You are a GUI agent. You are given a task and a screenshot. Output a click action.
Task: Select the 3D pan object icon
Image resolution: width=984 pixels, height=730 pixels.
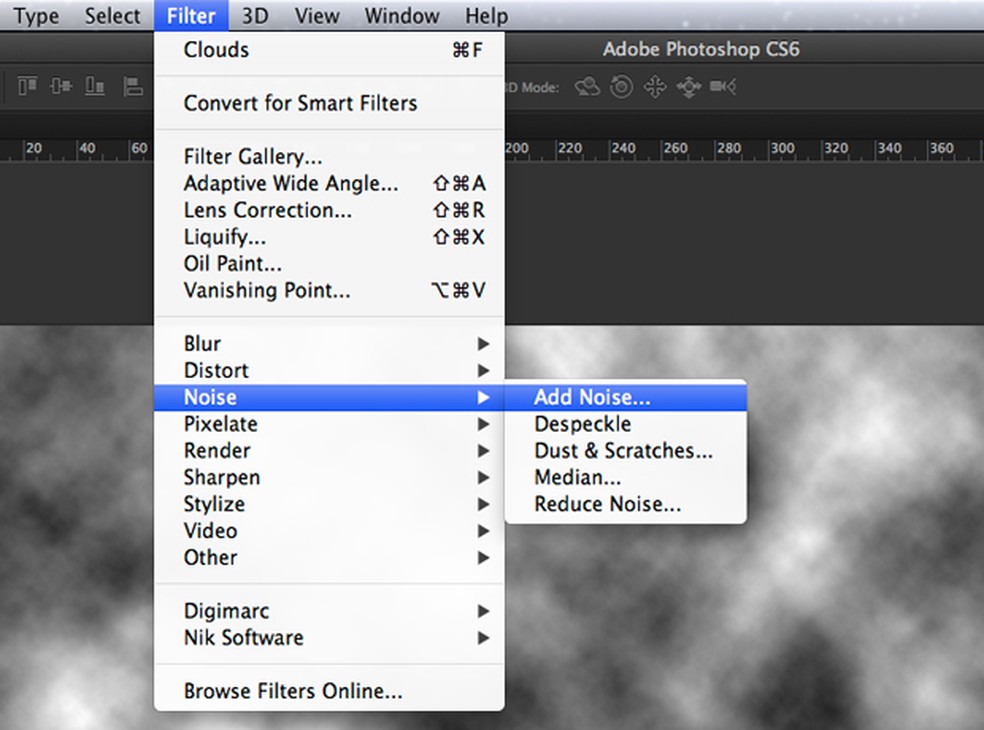[x=655, y=87]
